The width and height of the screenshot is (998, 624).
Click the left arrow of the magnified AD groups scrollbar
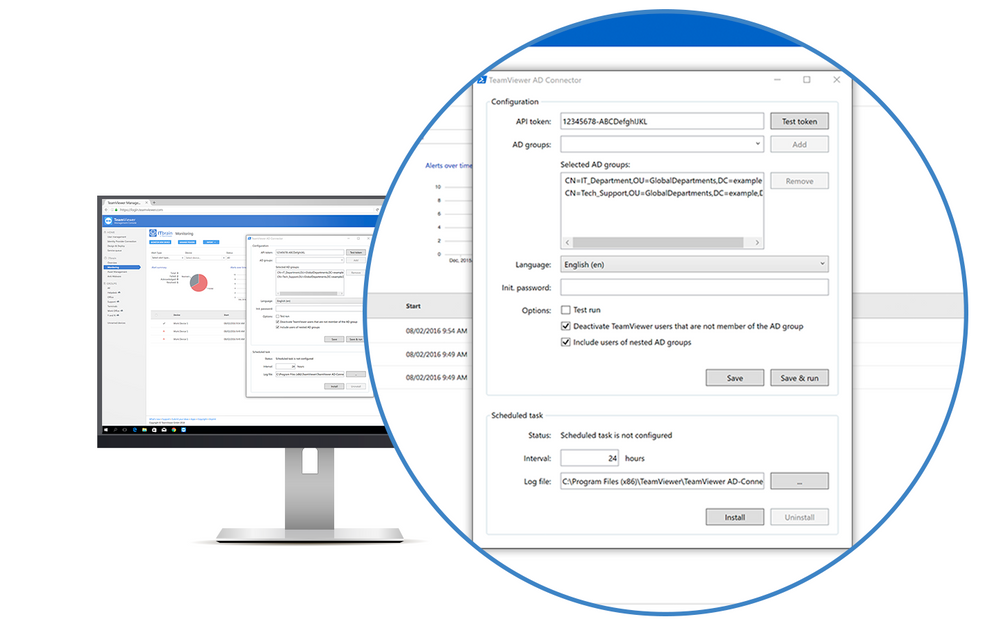[568, 243]
